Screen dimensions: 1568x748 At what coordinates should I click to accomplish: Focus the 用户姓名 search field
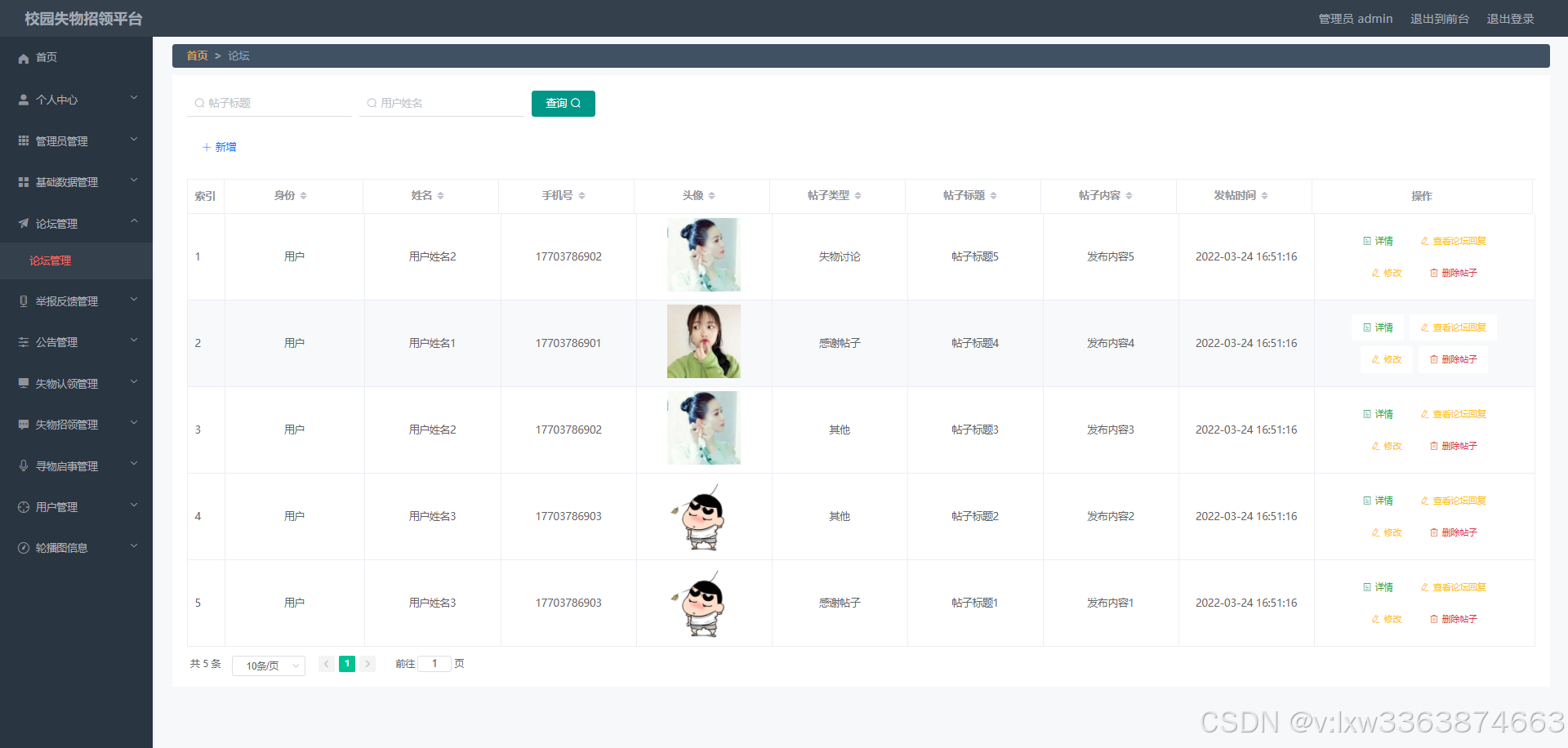click(442, 103)
